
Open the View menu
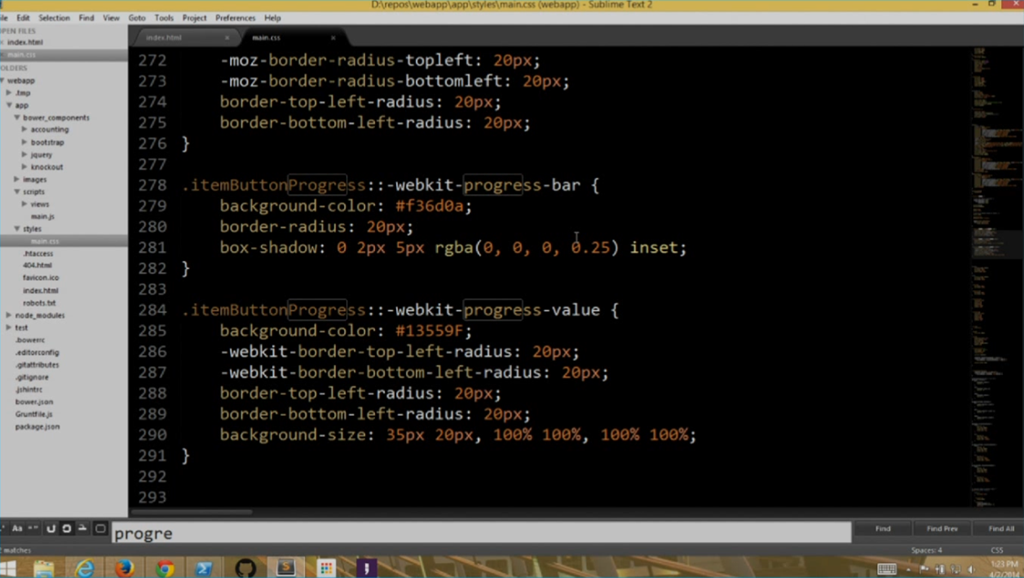point(111,18)
